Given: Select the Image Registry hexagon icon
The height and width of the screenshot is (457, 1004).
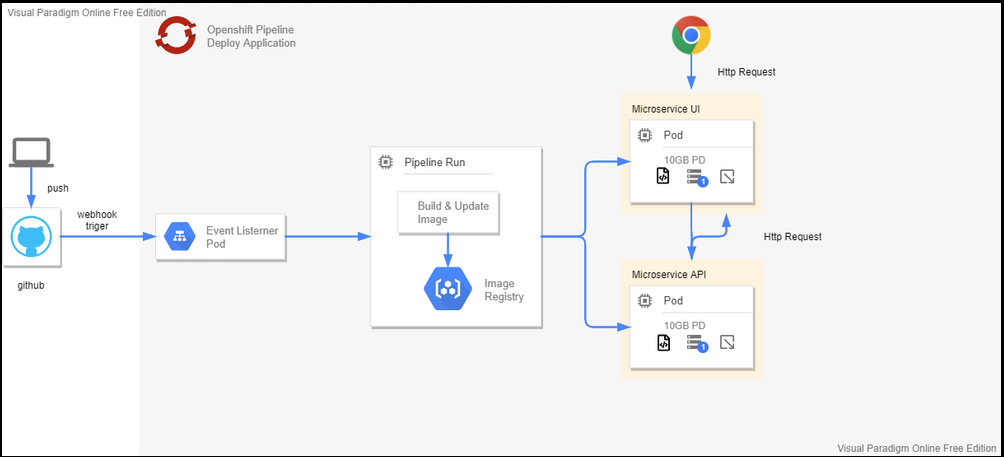Looking at the screenshot, I should [x=445, y=289].
